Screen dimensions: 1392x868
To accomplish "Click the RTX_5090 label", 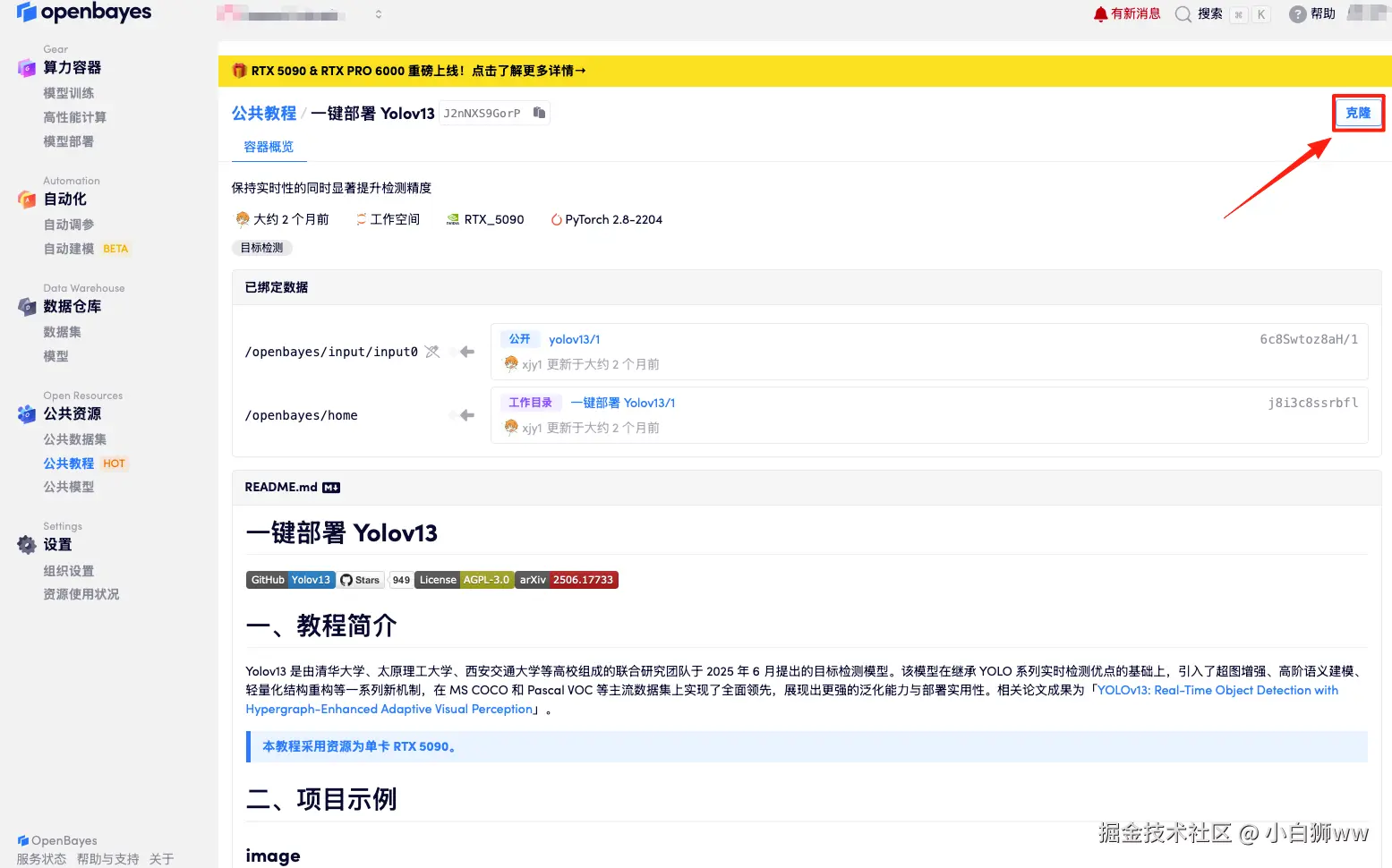I will point(494,220).
